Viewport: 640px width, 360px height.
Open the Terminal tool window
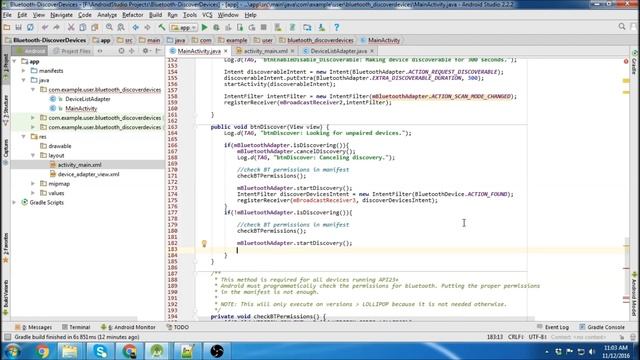tap(76, 327)
